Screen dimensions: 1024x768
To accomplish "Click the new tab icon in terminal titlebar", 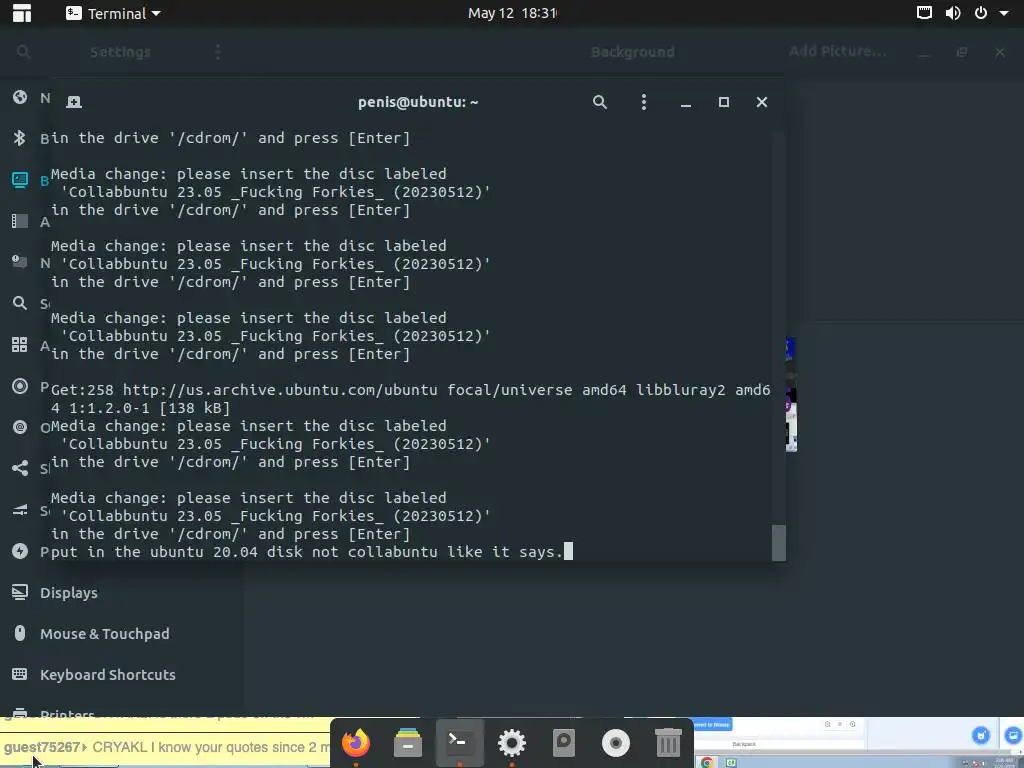I will tap(74, 102).
